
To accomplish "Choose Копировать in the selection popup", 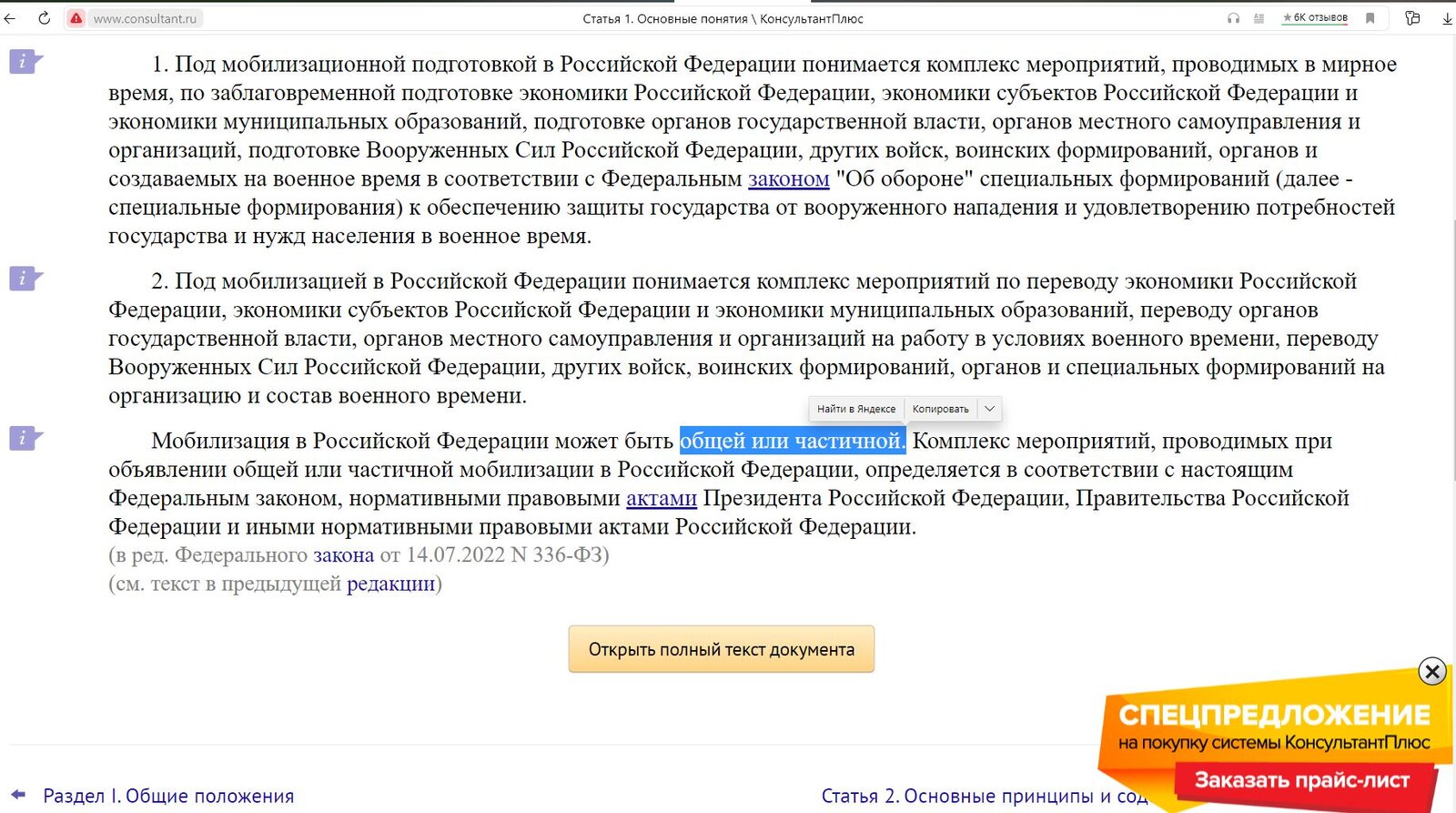I will click(940, 409).
